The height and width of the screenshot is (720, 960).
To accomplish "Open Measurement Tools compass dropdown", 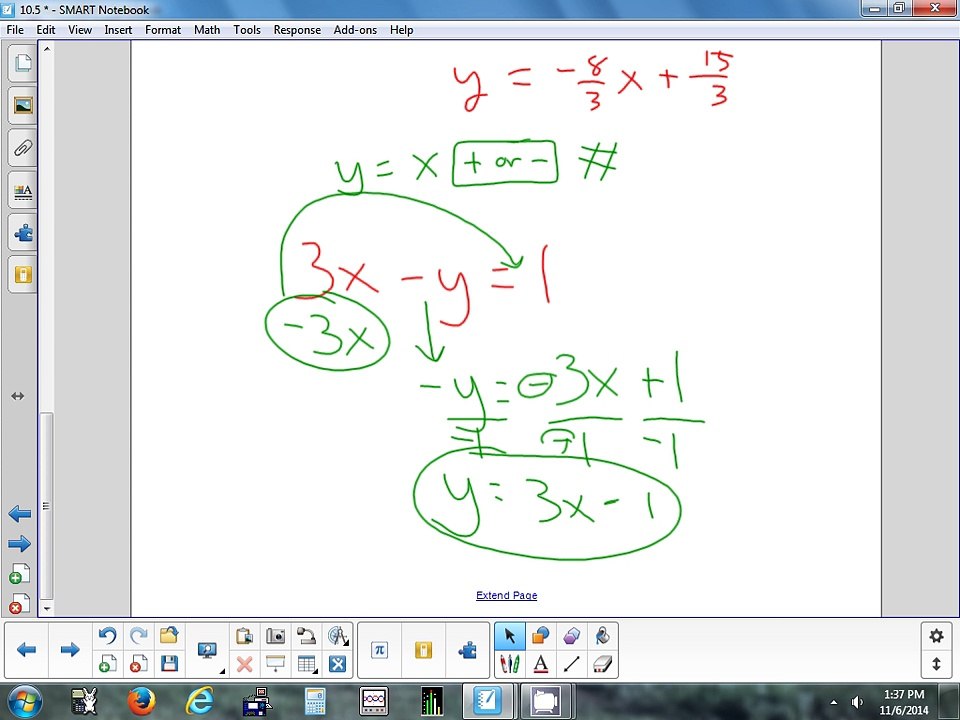I will point(337,636).
